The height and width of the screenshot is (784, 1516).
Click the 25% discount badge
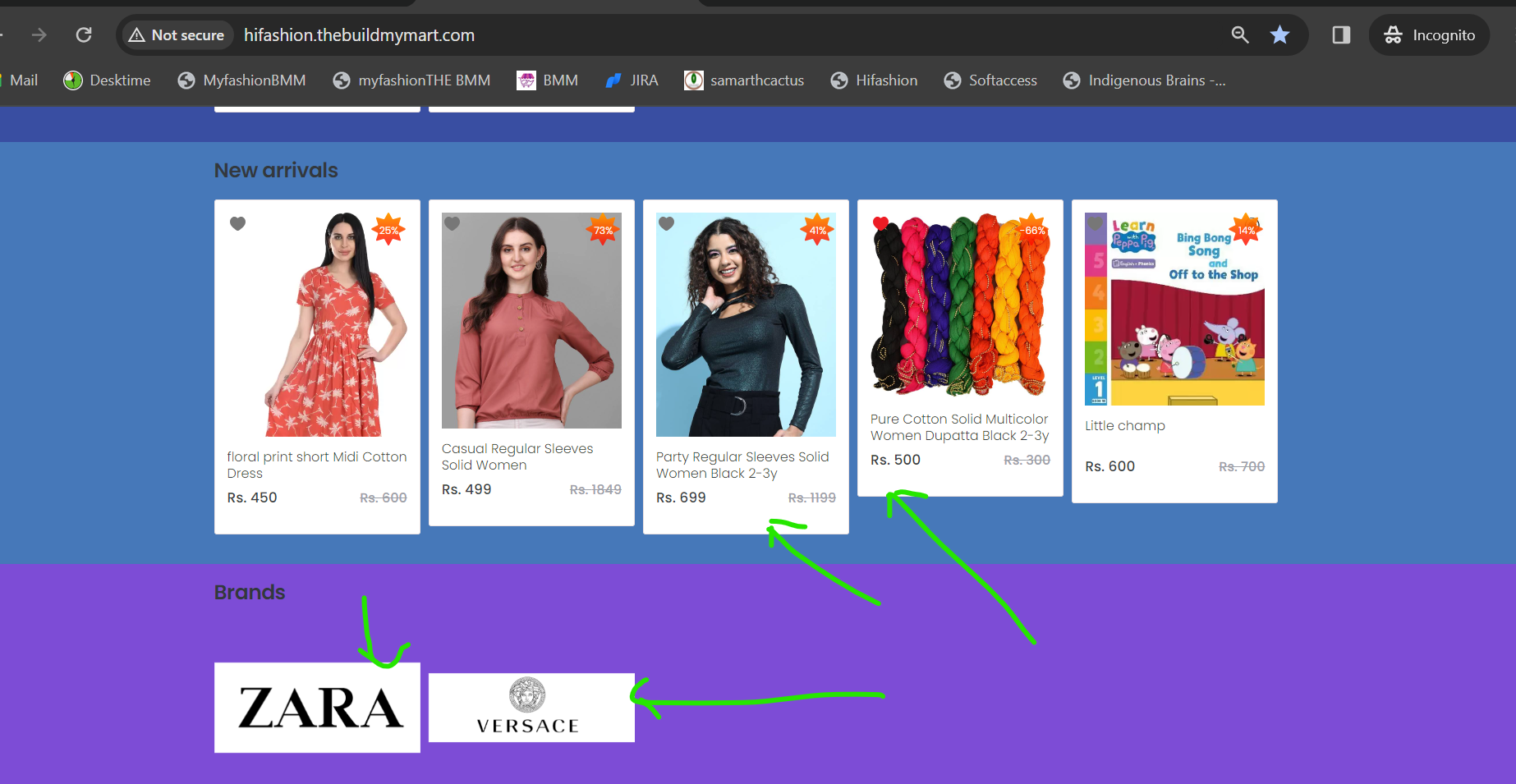(x=388, y=231)
